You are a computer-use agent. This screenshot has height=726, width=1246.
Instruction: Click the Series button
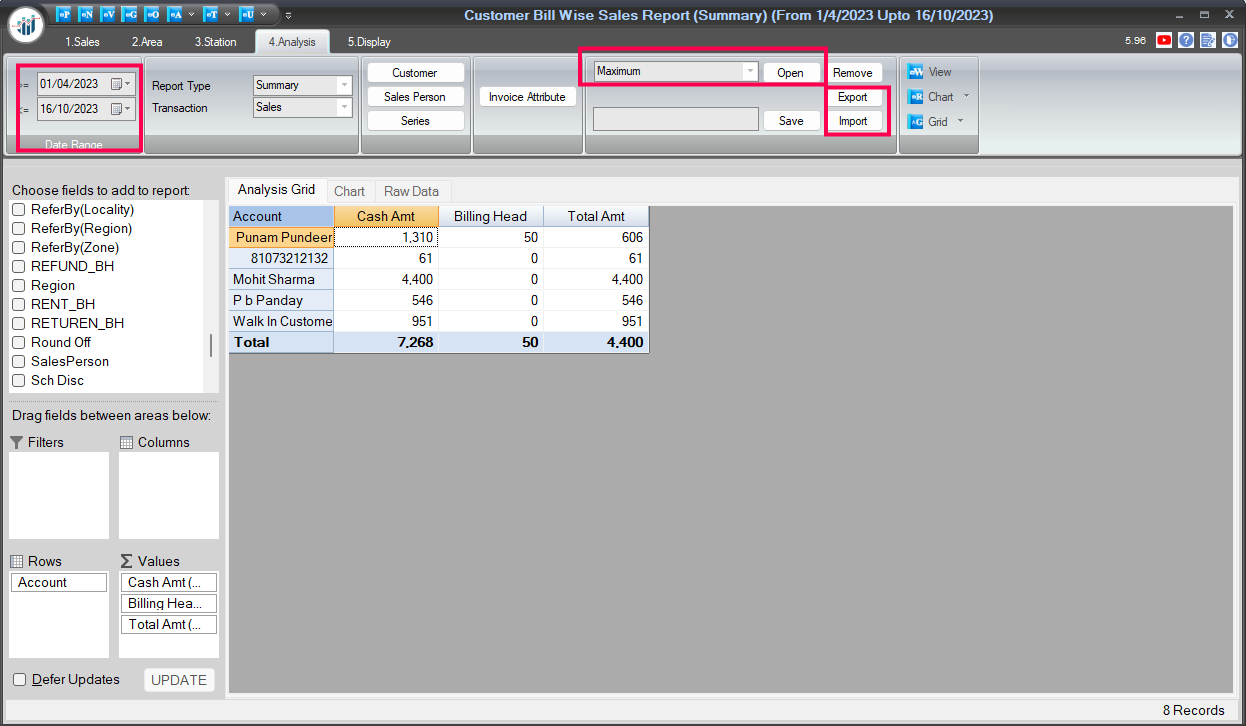coord(415,121)
